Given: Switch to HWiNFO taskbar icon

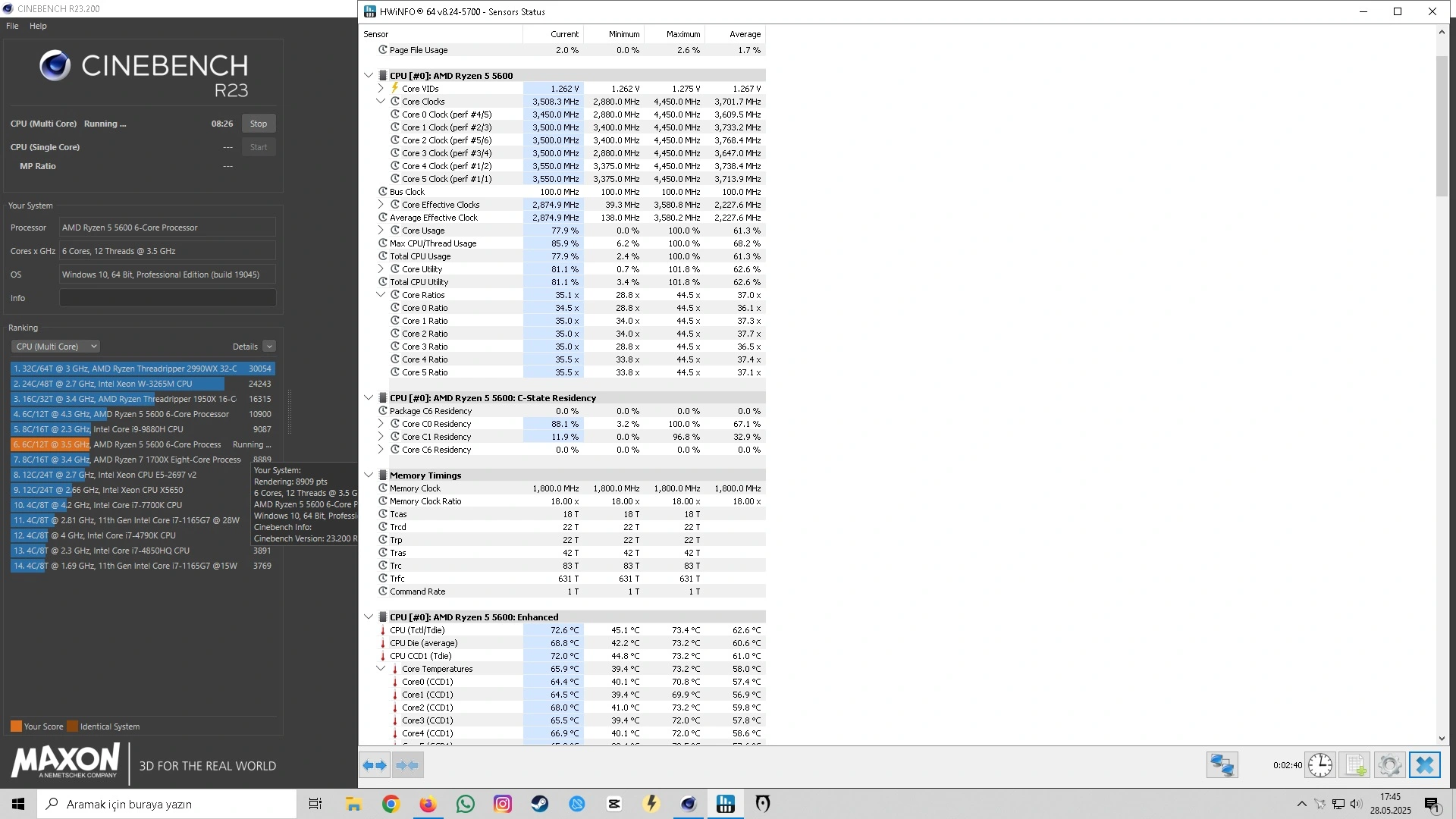Looking at the screenshot, I should [725, 804].
